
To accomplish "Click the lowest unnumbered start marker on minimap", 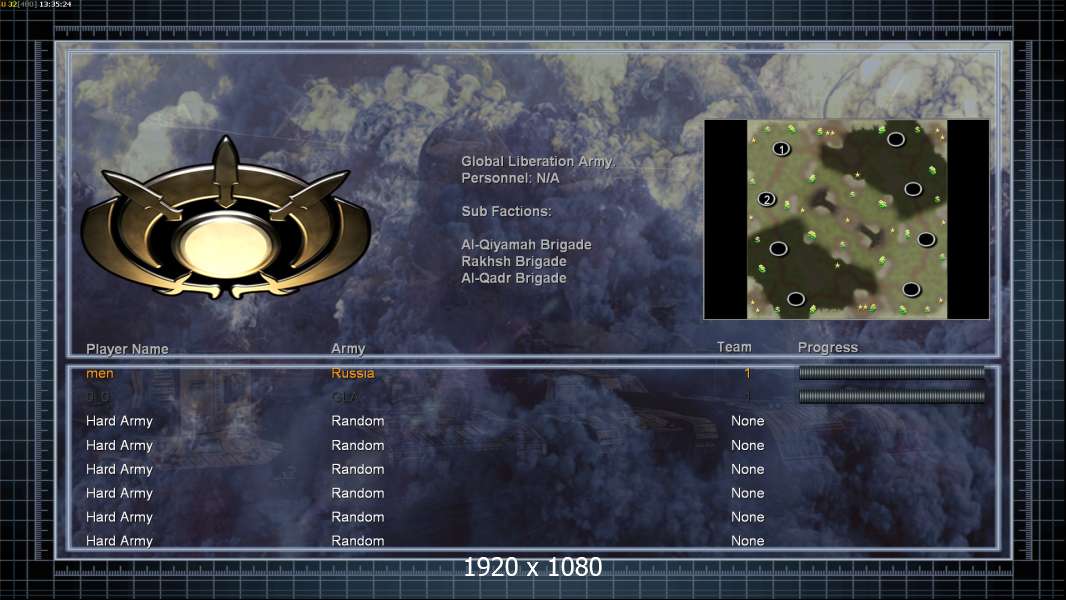I will (796, 298).
